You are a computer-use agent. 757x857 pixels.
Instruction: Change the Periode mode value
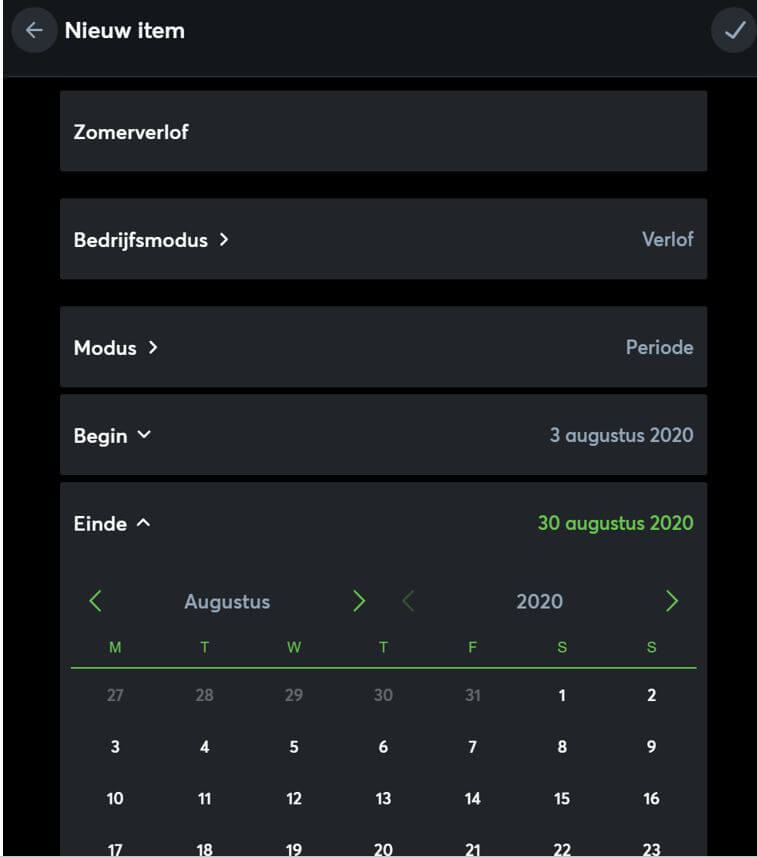[659, 348]
